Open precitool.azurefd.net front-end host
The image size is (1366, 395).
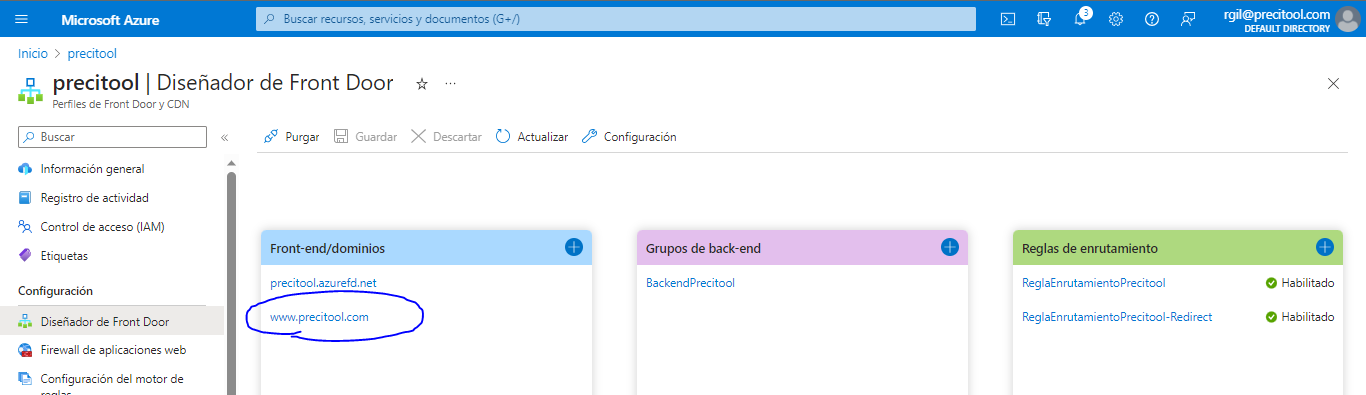tap(323, 283)
